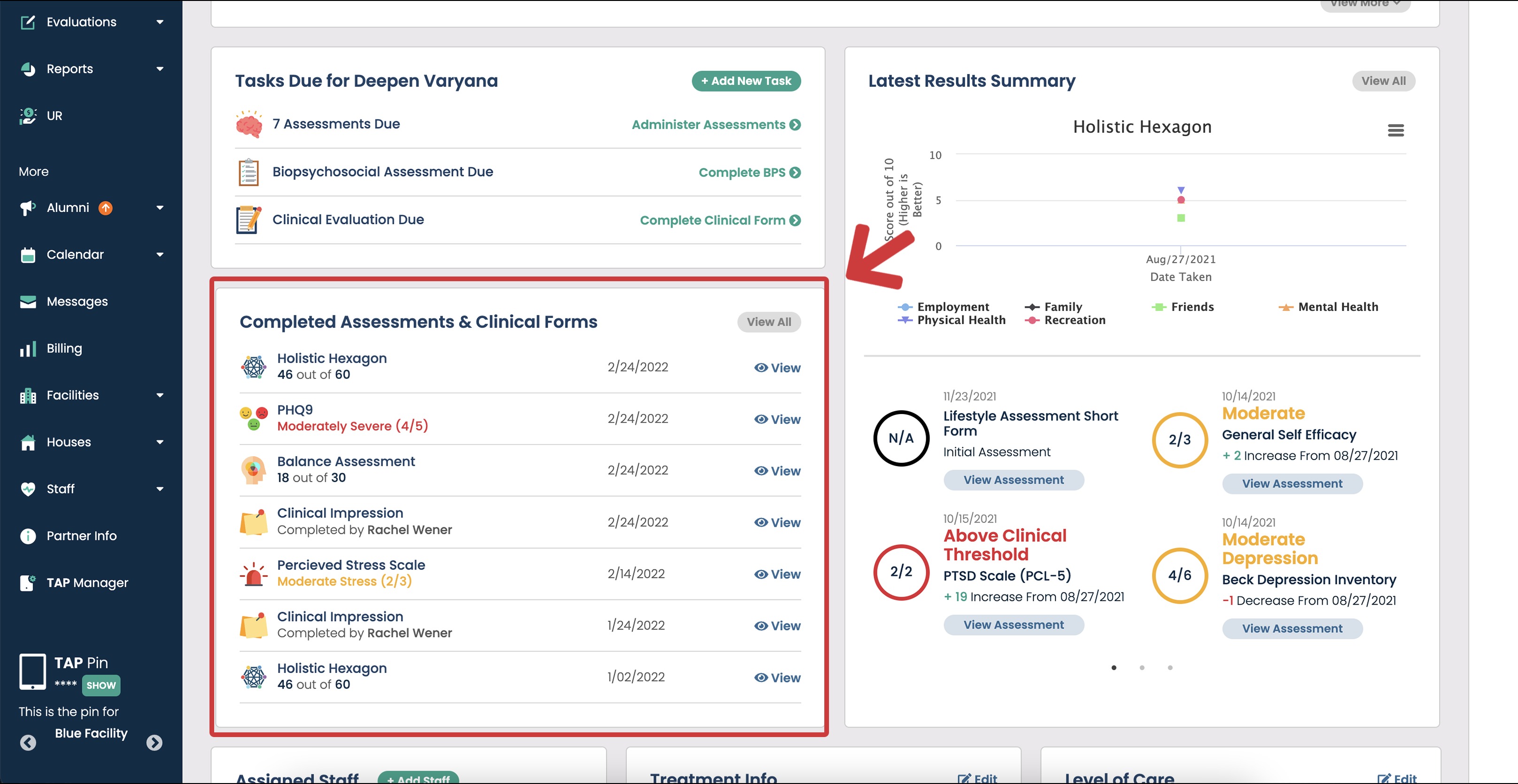Click next facility arrow icon

pos(155,742)
